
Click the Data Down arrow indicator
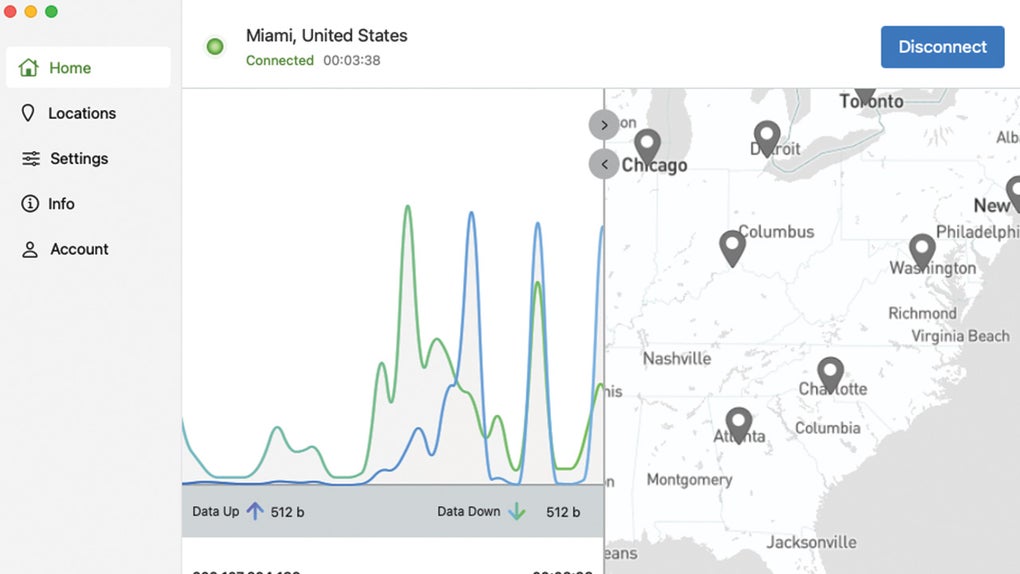(x=517, y=511)
